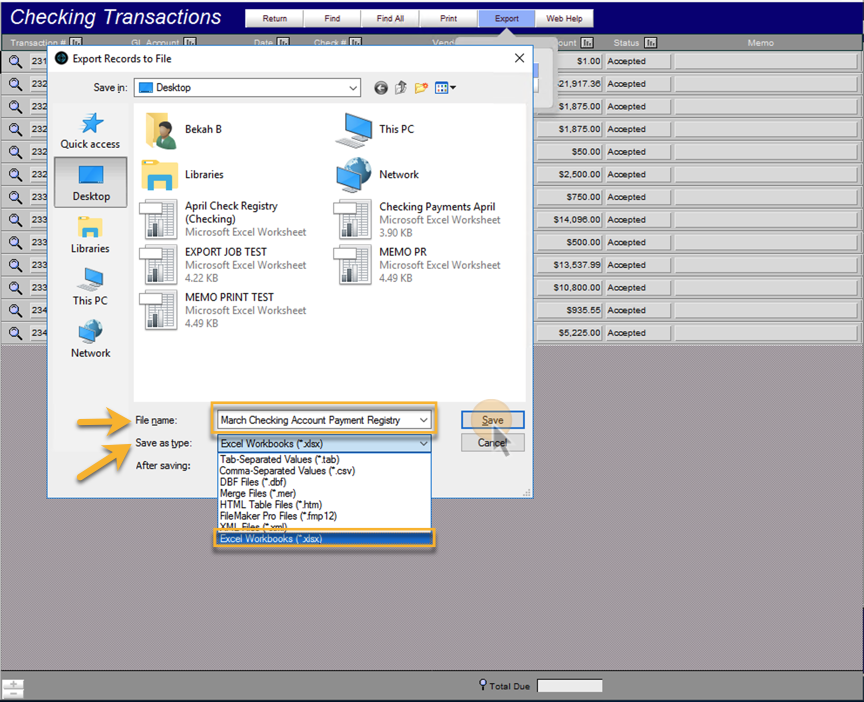Select Quick access in the sidebar
Screen dimensions: 864x702
[90, 131]
